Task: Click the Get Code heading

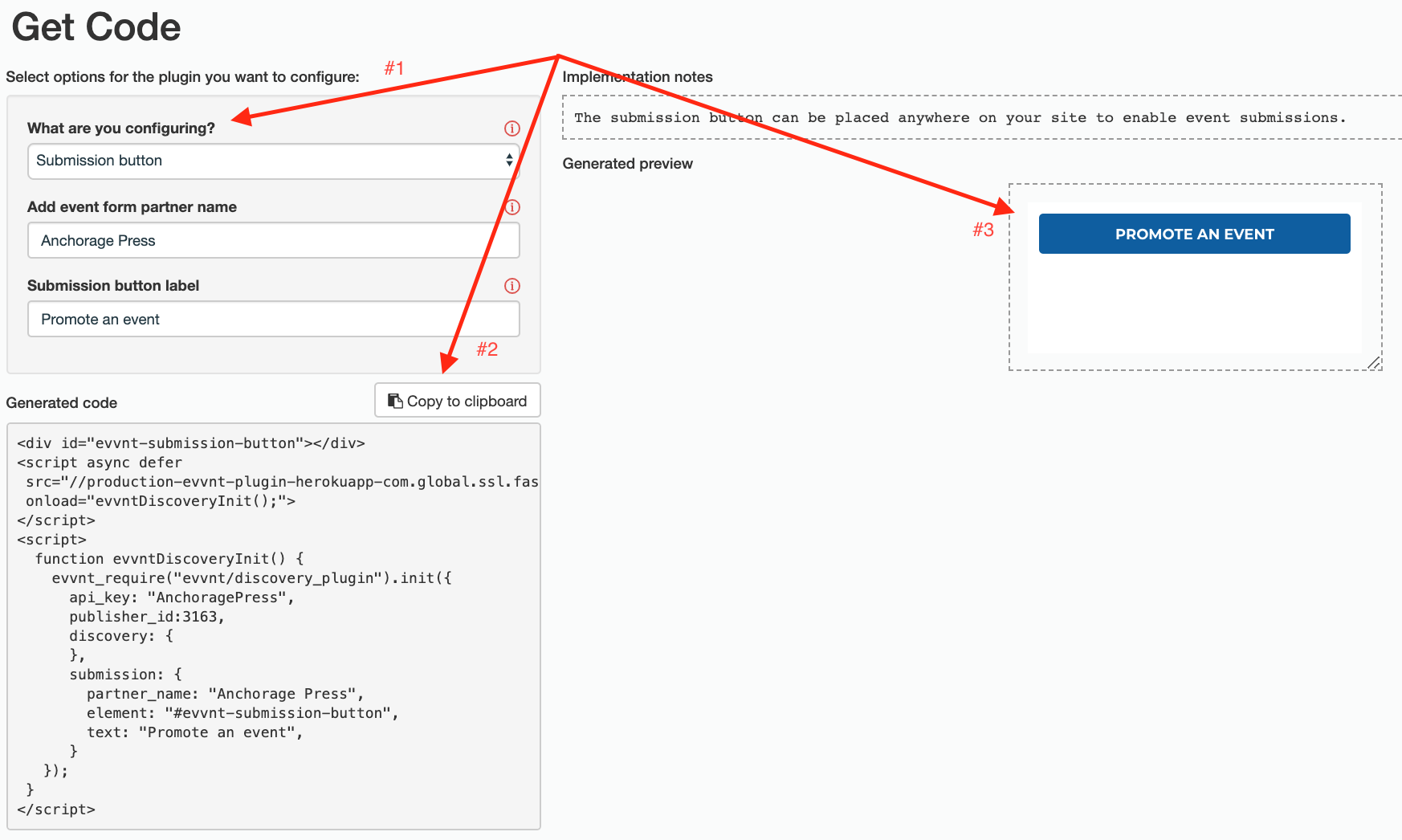Action: pos(96,27)
